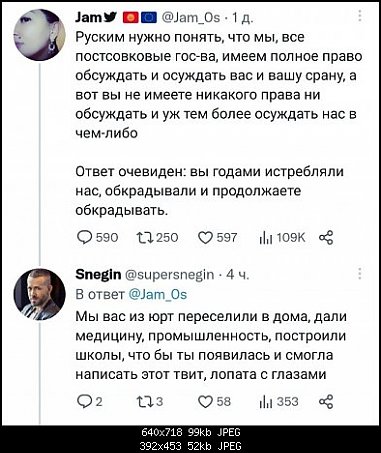Open the @Jam_Os mention link in reply
Image resolution: width=381 pixels, height=453 pixels.
[158, 295]
